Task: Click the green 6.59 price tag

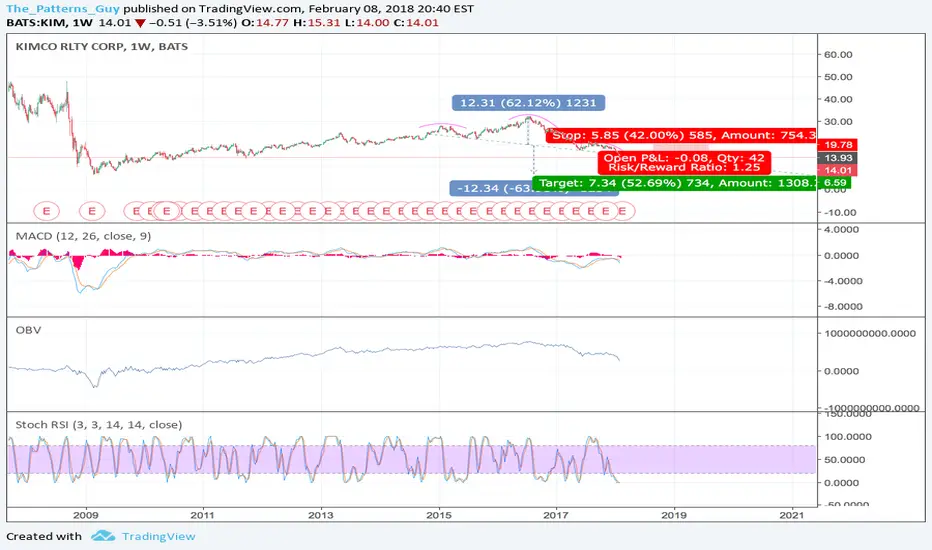Action: point(835,183)
